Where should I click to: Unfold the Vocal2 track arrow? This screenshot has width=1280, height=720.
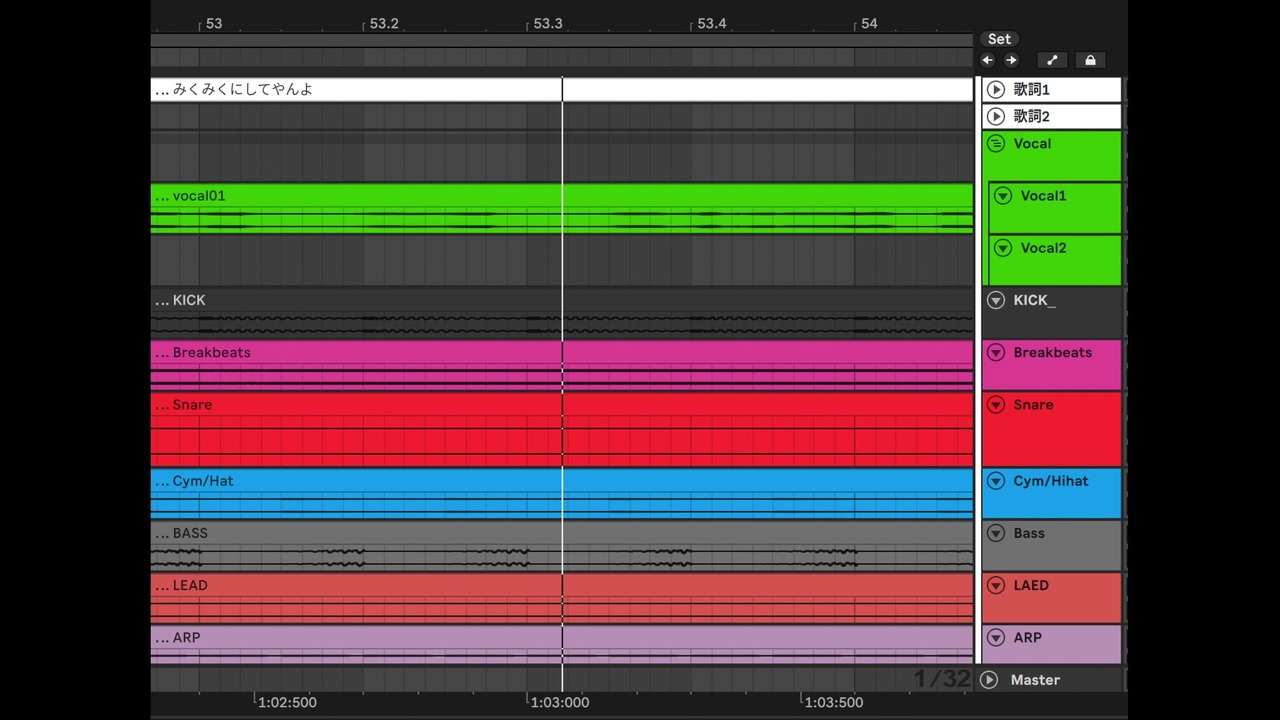1003,248
